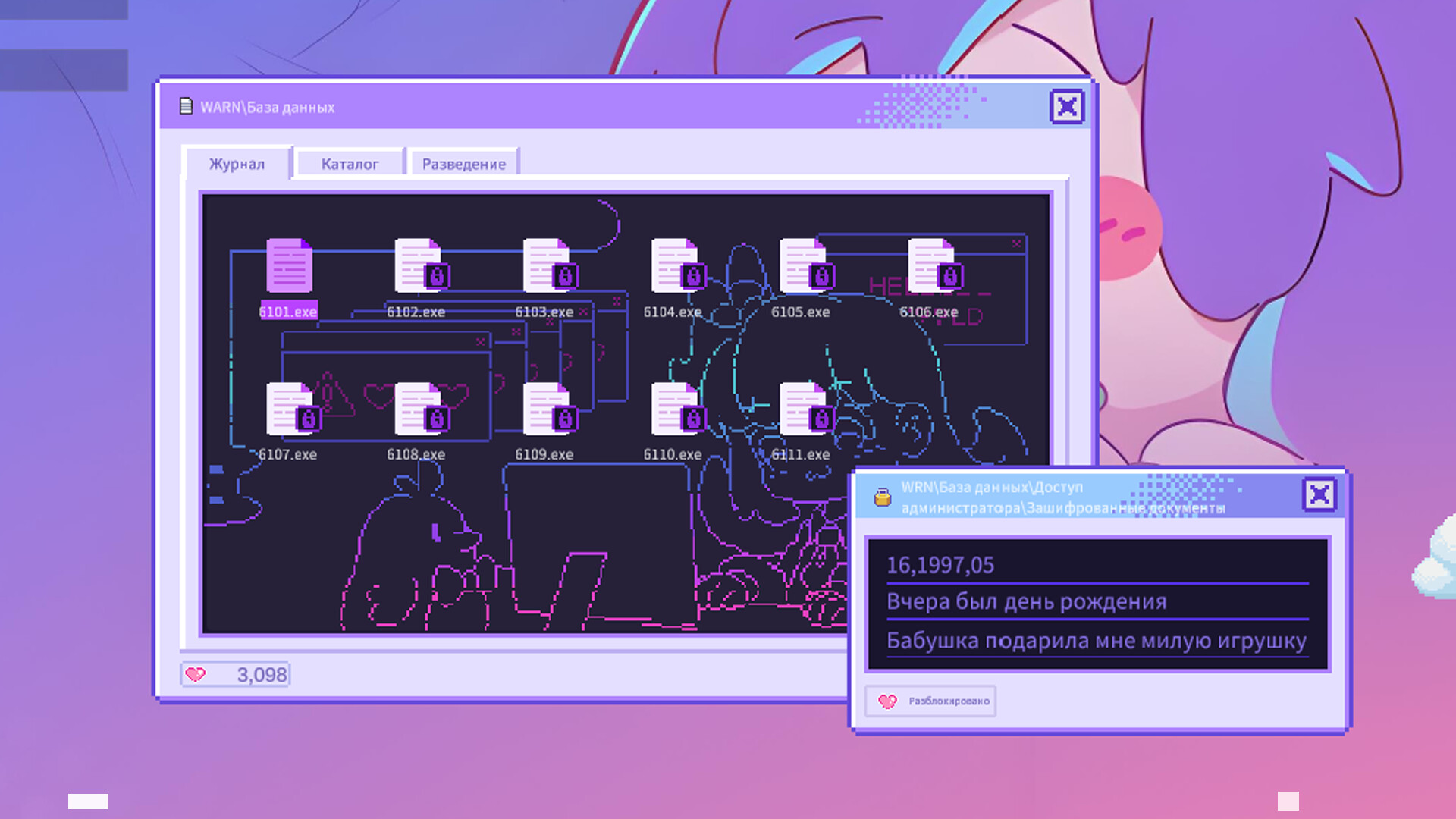Click the 6105.exe locked document icon
The image size is (1456, 819).
[802, 266]
